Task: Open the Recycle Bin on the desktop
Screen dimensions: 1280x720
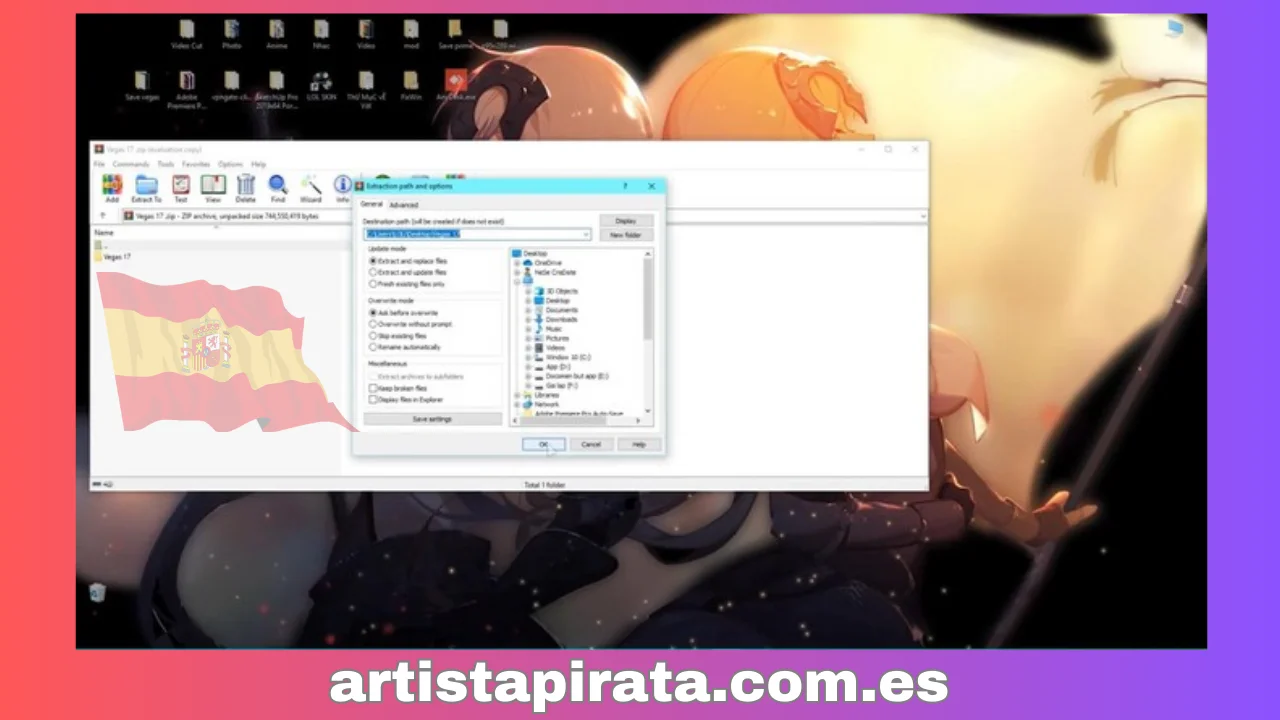Action: (x=97, y=592)
